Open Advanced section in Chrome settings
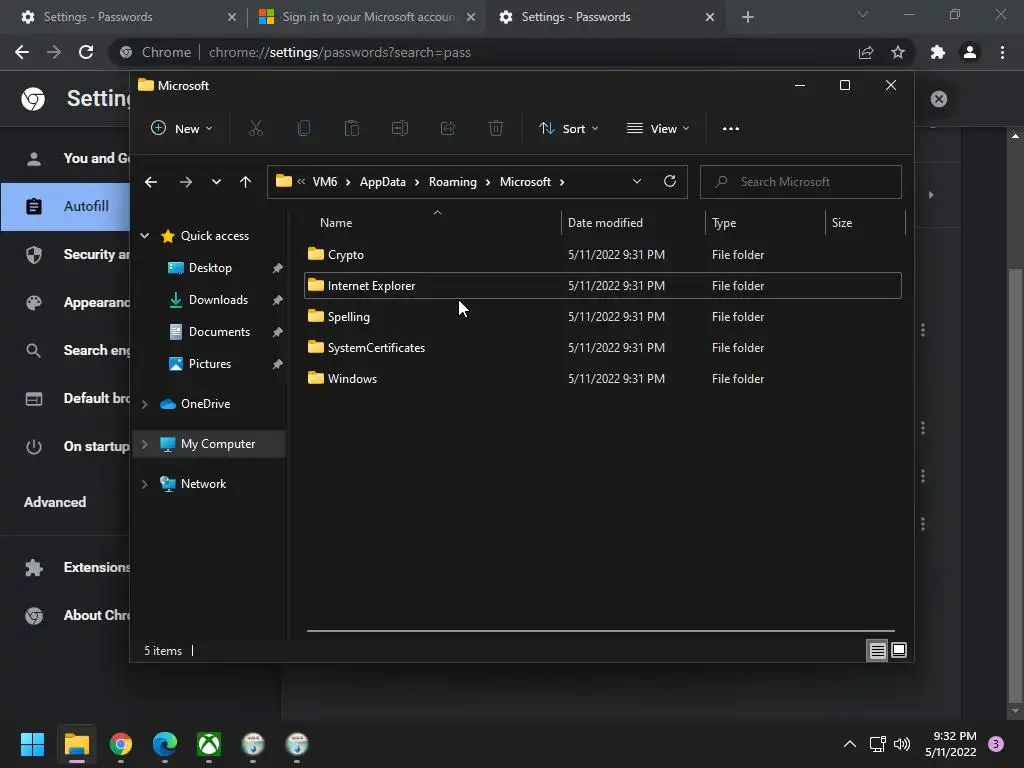Viewport: 1024px width, 768px height. click(55, 502)
